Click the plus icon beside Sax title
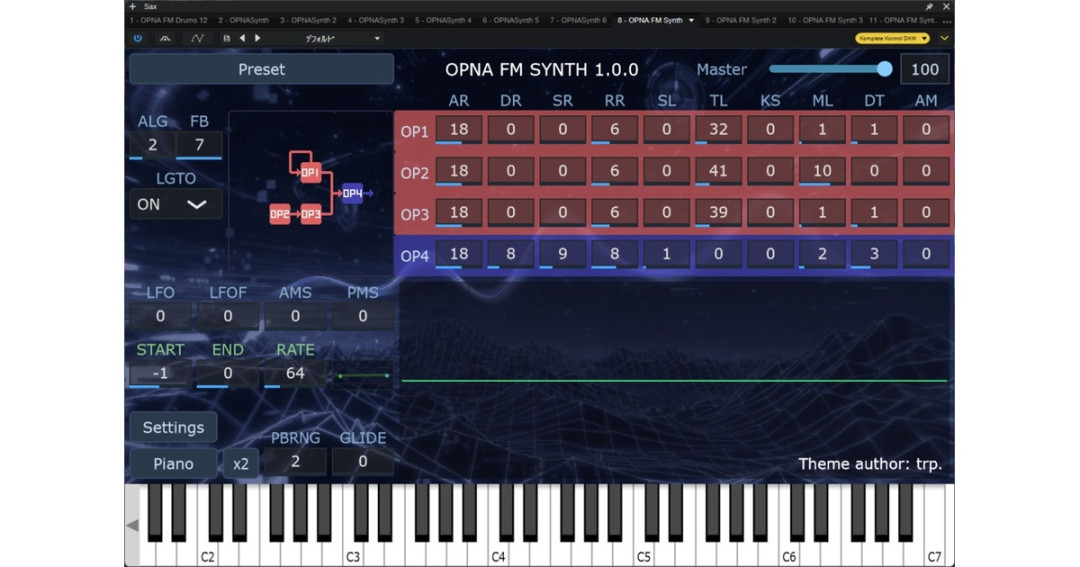This screenshot has height=567, width=1080. coord(132,6)
